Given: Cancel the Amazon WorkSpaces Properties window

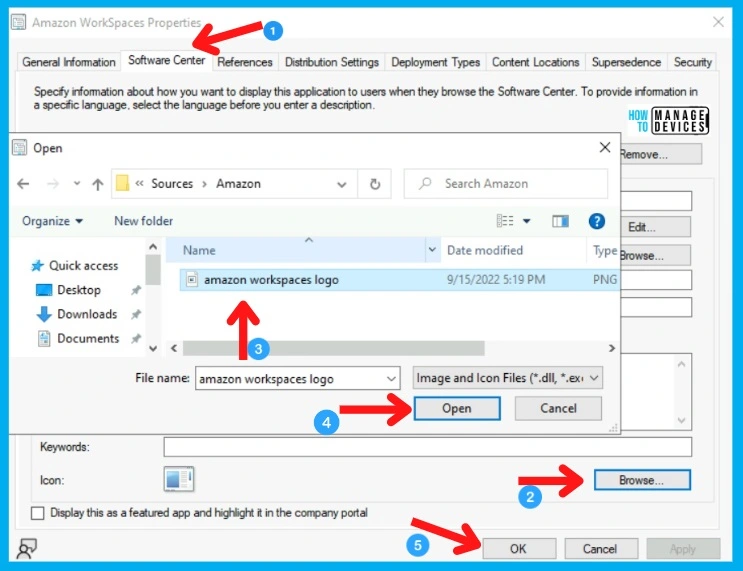Looking at the screenshot, I should click(x=600, y=549).
